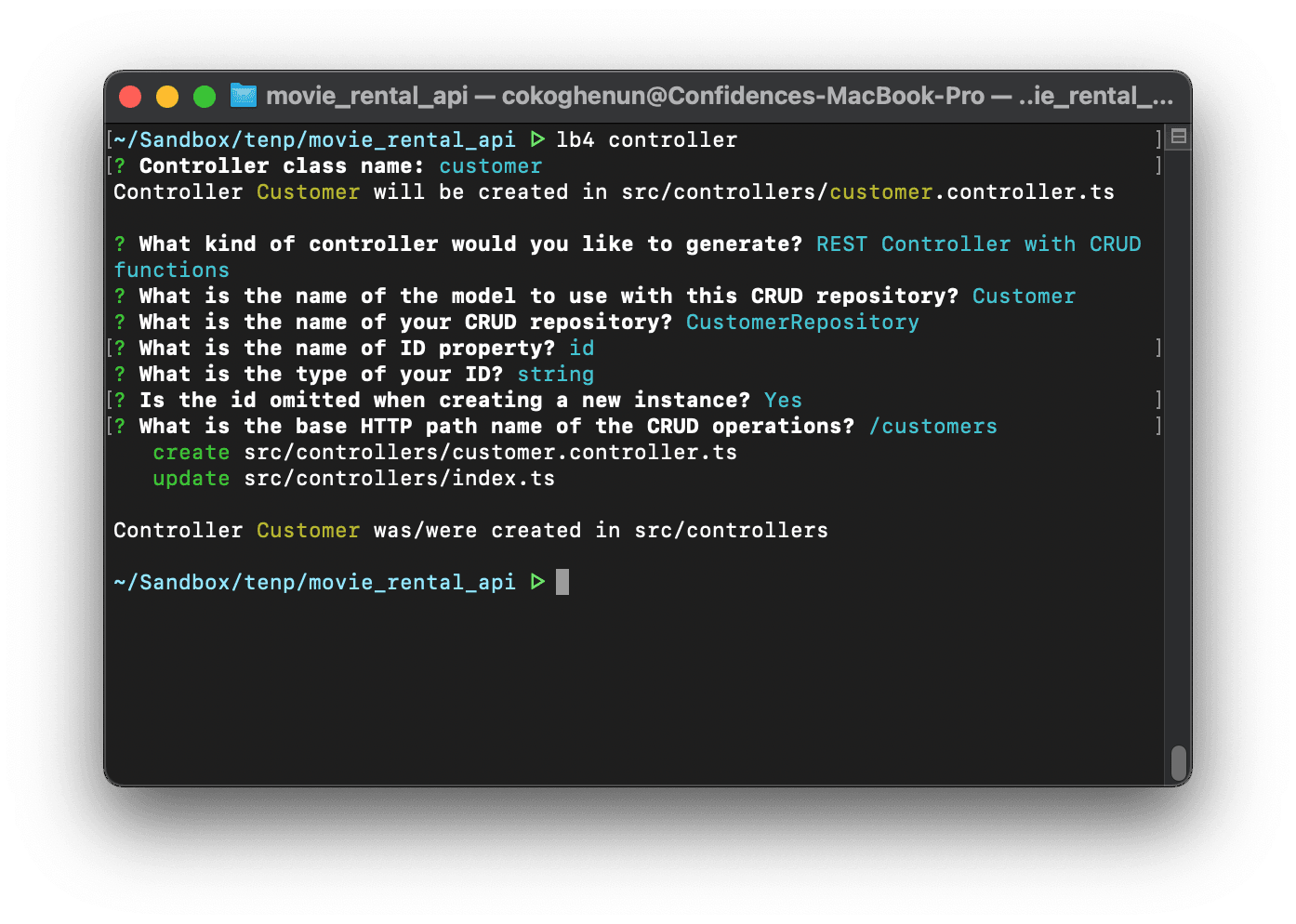Click the 'string' ID type answer

point(555,374)
